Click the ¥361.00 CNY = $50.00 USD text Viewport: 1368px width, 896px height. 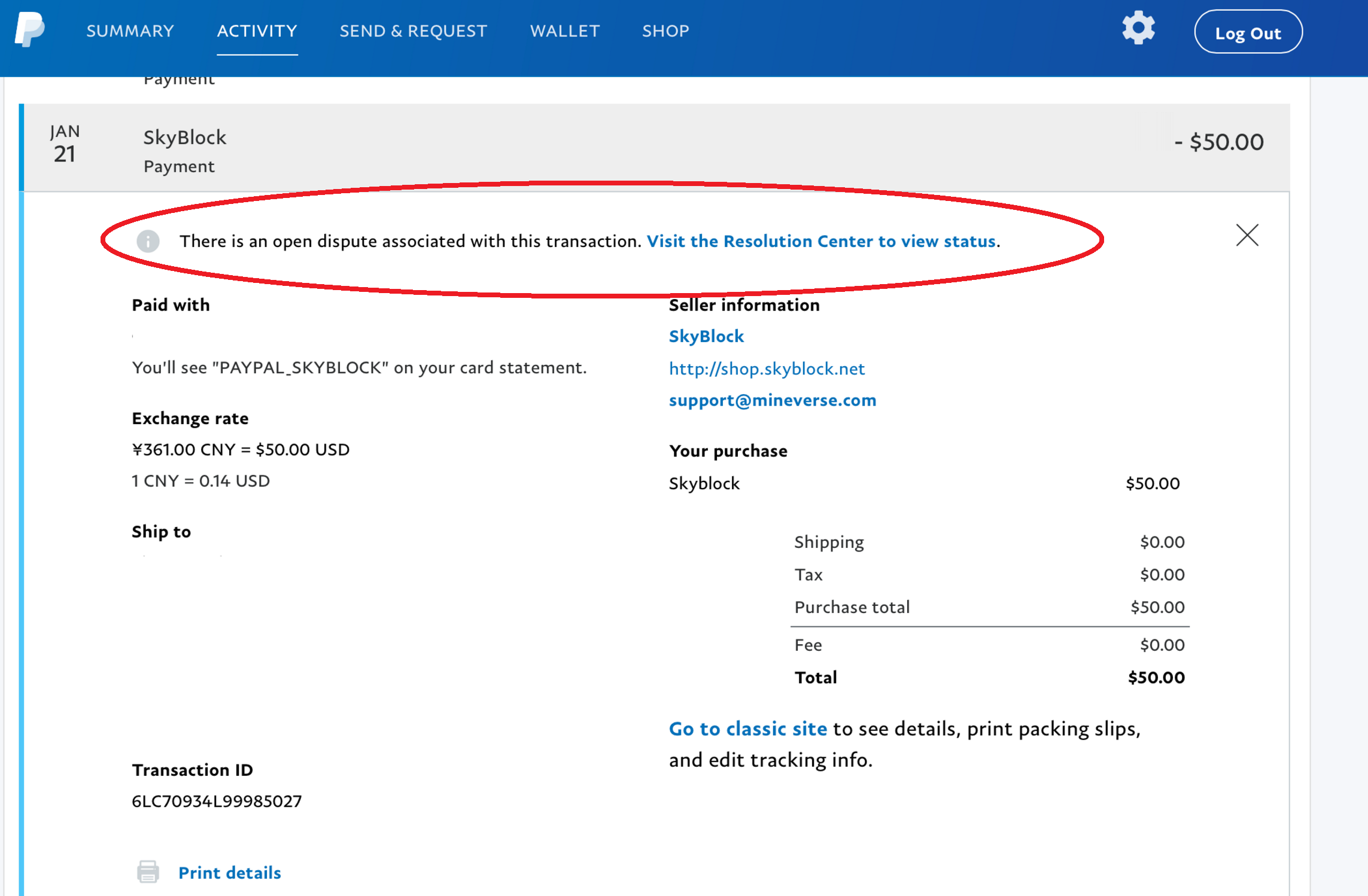[x=241, y=449]
